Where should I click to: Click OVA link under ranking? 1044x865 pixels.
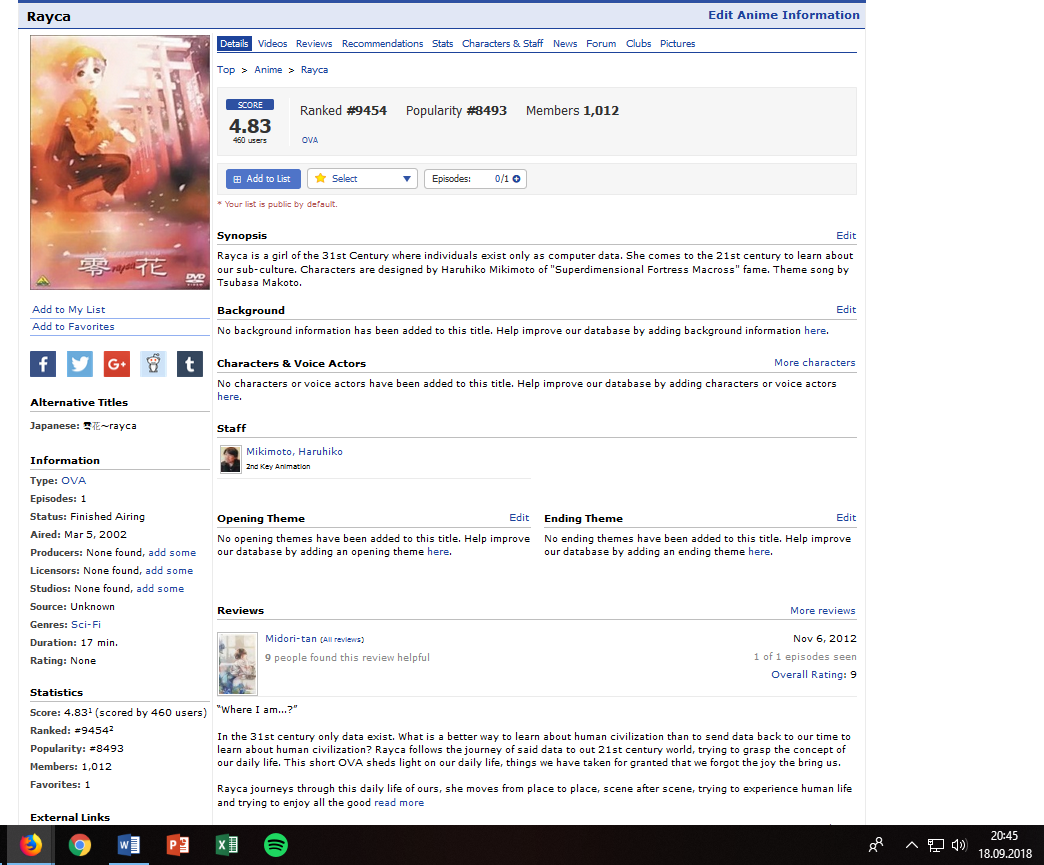(x=310, y=140)
